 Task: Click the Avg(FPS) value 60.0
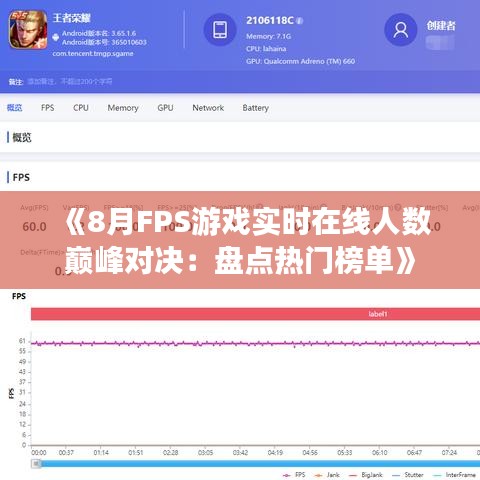point(34,227)
